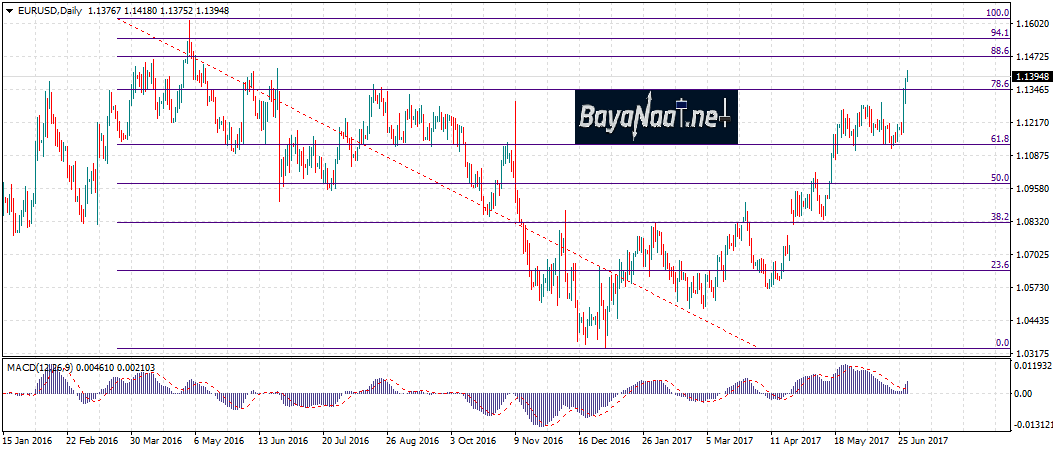Select the 15 Jan 2016 date on time axis
This screenshot has width=1053, height=452.
(26, 439)
